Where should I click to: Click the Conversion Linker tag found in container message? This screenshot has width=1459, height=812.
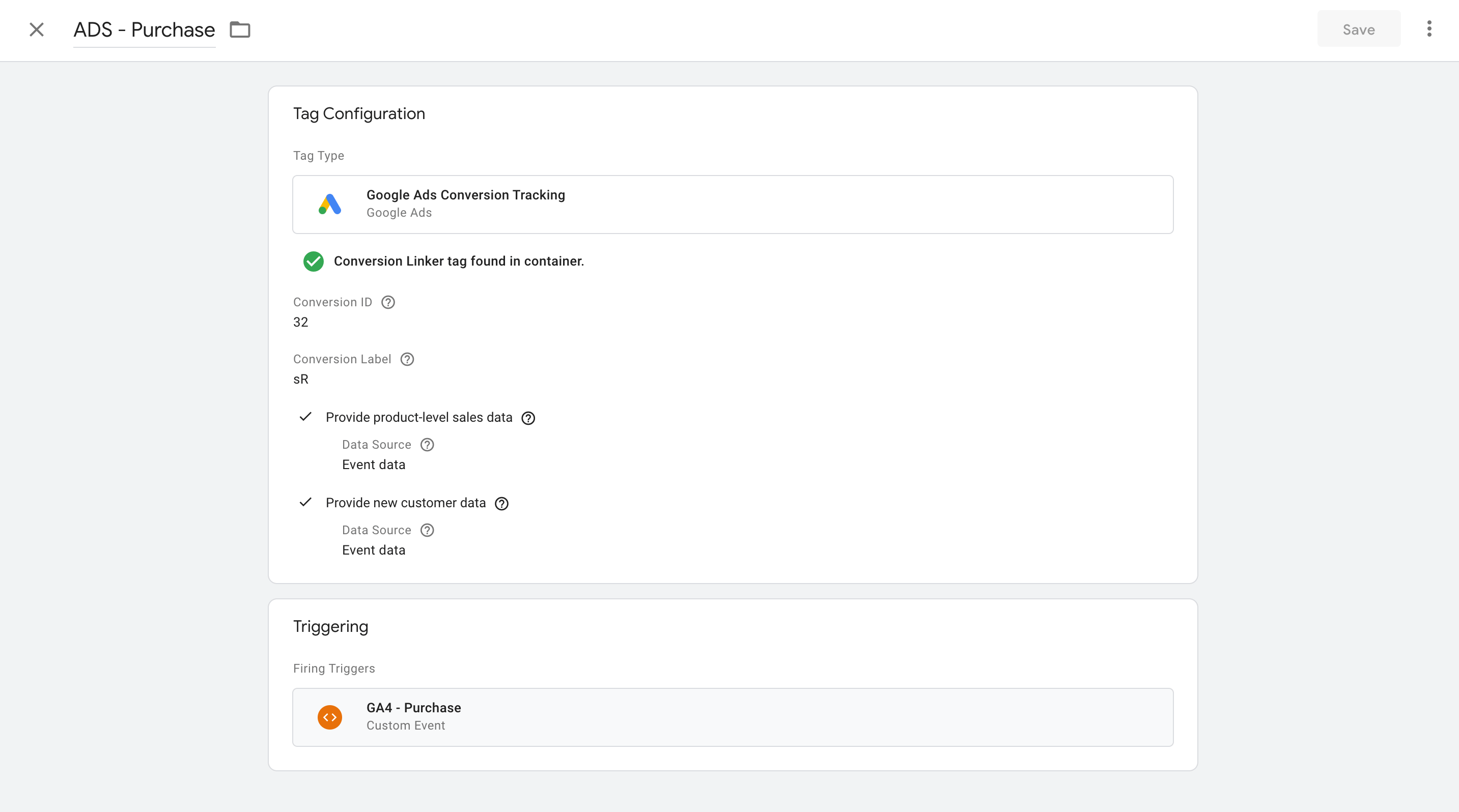(459, 262)
